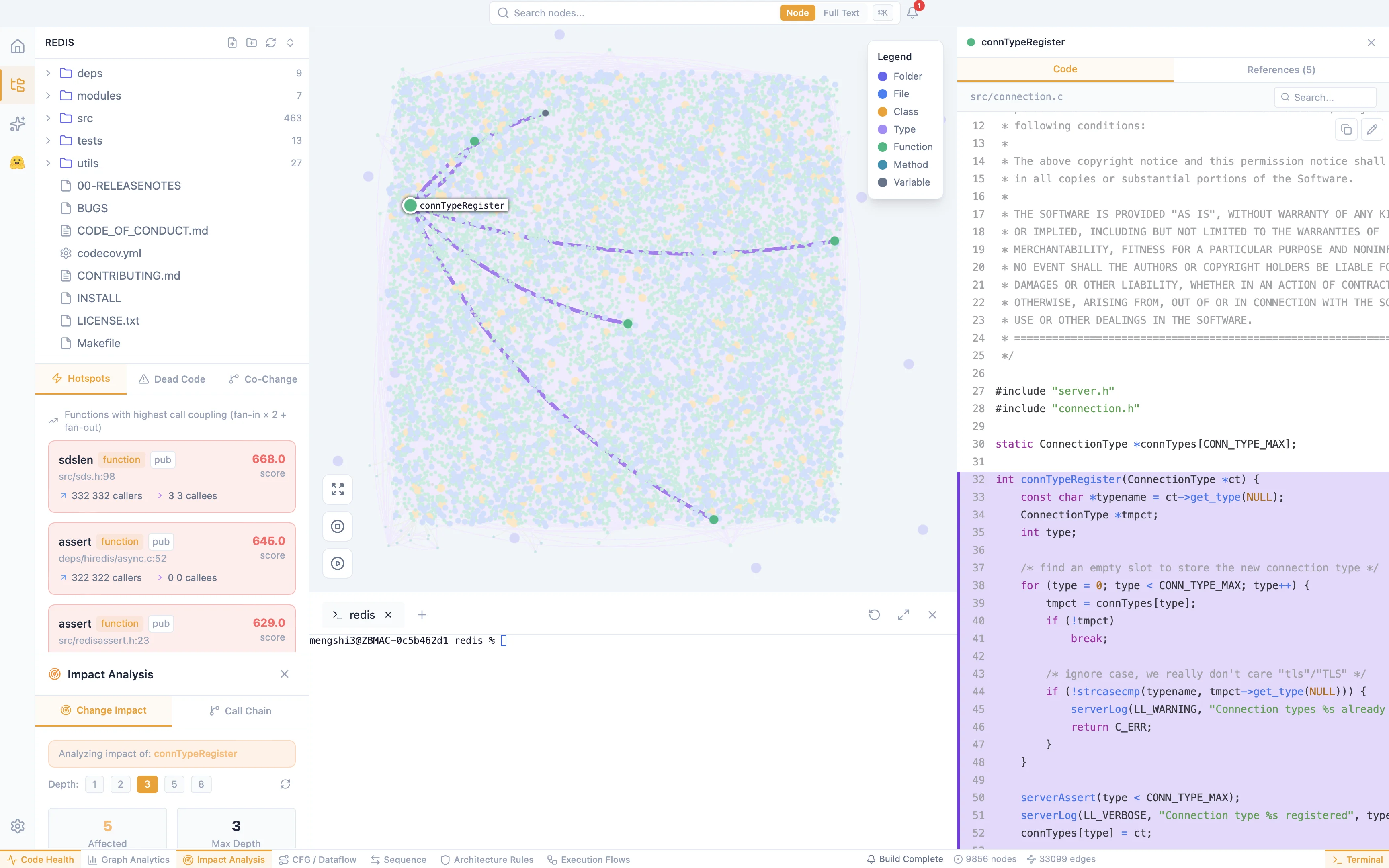Viewport: 1389px width, 868px height.
Task: Set impact depth to 1
Action: pyautogui.click(x=94, y=784)
